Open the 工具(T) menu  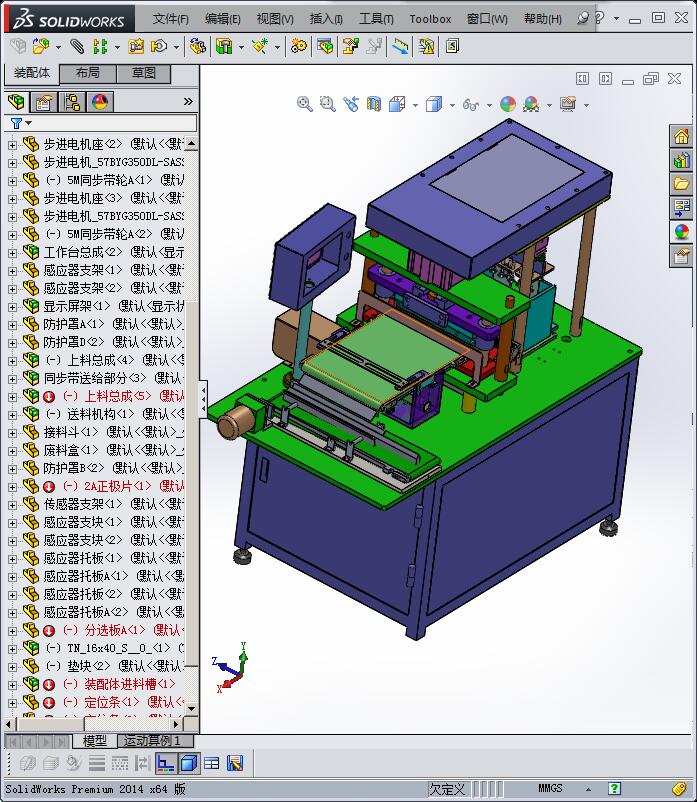click(376, 19)
